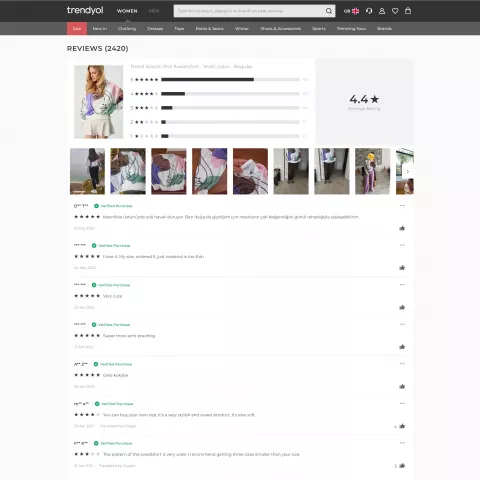Open the shopping bag icon
Viewport: 480px width, 480px height.
tap(408, 11)
